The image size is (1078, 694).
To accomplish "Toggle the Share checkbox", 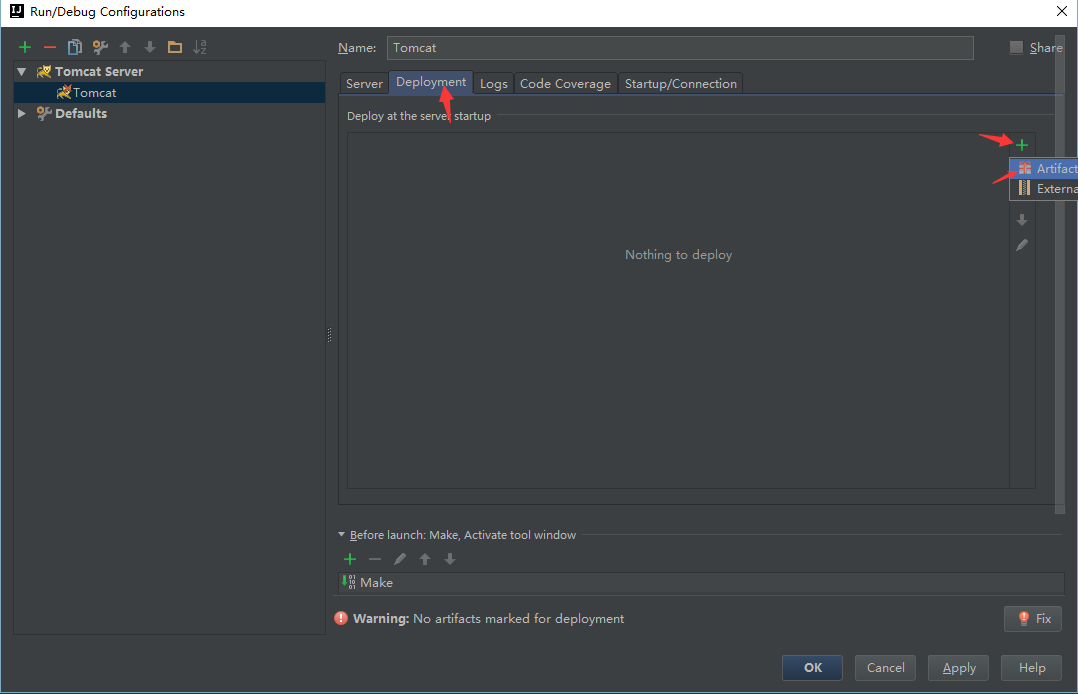I will pyautogui.click(x=1016, y=47).
